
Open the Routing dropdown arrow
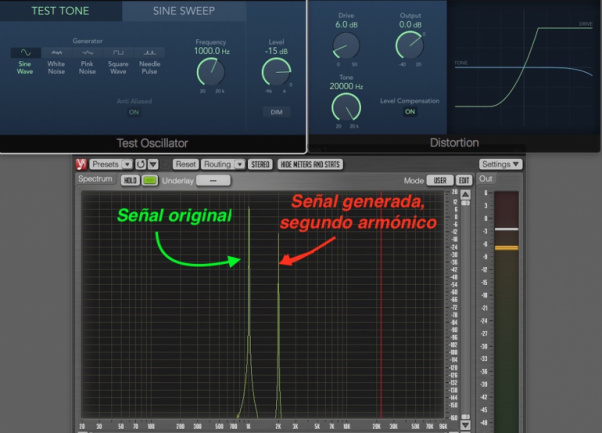240,164
